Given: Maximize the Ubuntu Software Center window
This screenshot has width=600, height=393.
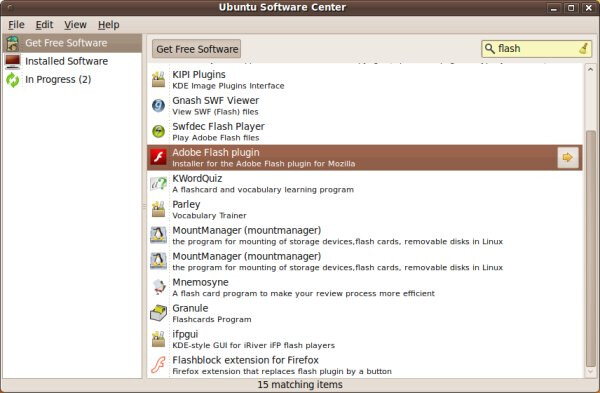Looking at the screenshot, I should pos(571,8).
